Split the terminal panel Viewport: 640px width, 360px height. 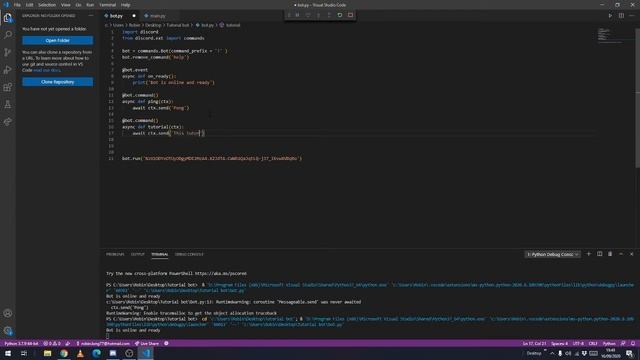pos(600,254)
